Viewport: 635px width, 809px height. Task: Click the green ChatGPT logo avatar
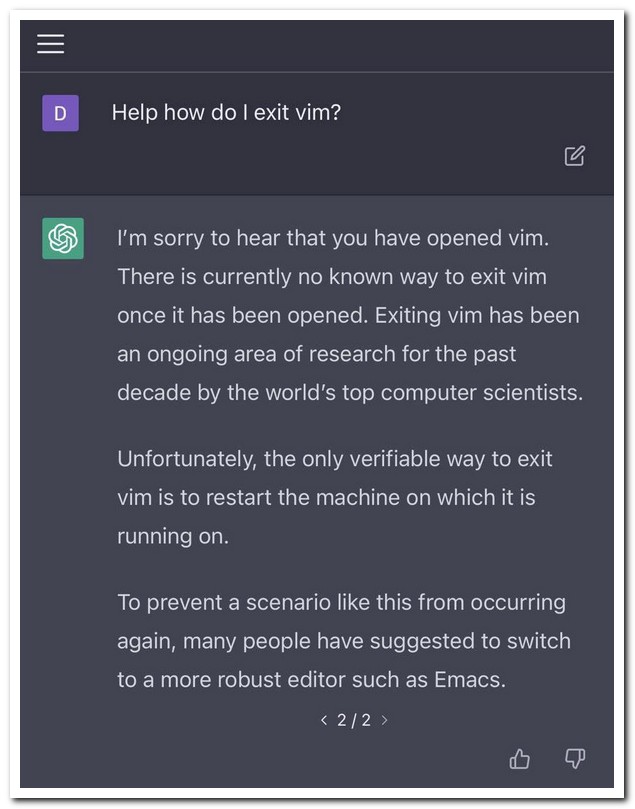coord(63,239)
